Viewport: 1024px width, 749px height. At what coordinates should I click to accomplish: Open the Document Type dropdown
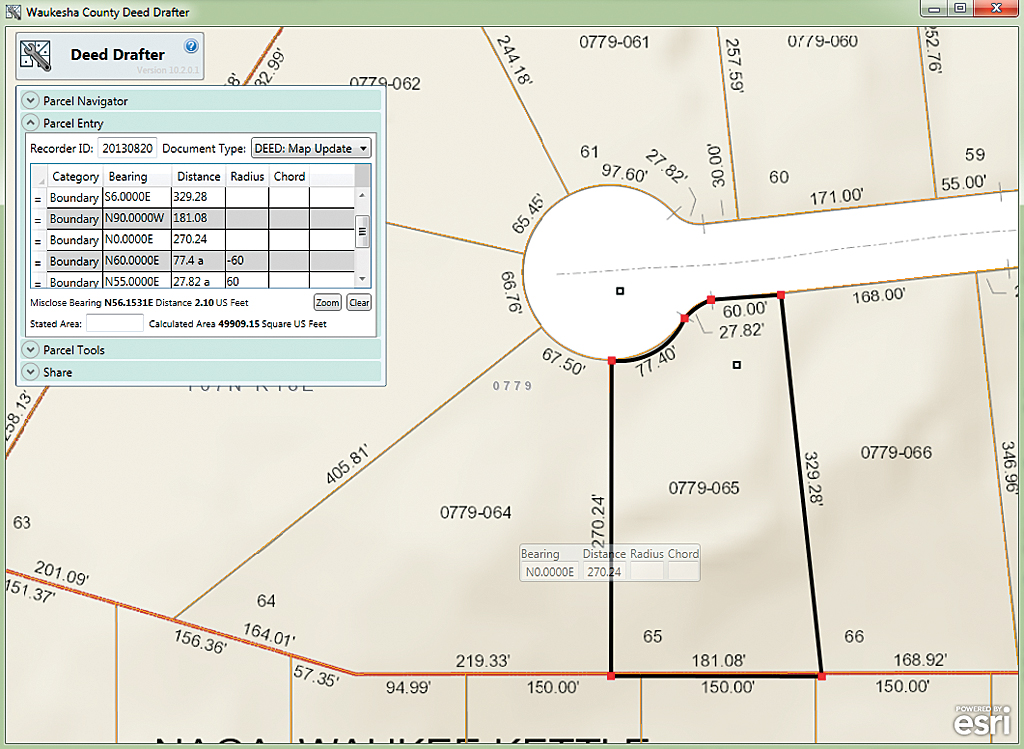(311, 148)
